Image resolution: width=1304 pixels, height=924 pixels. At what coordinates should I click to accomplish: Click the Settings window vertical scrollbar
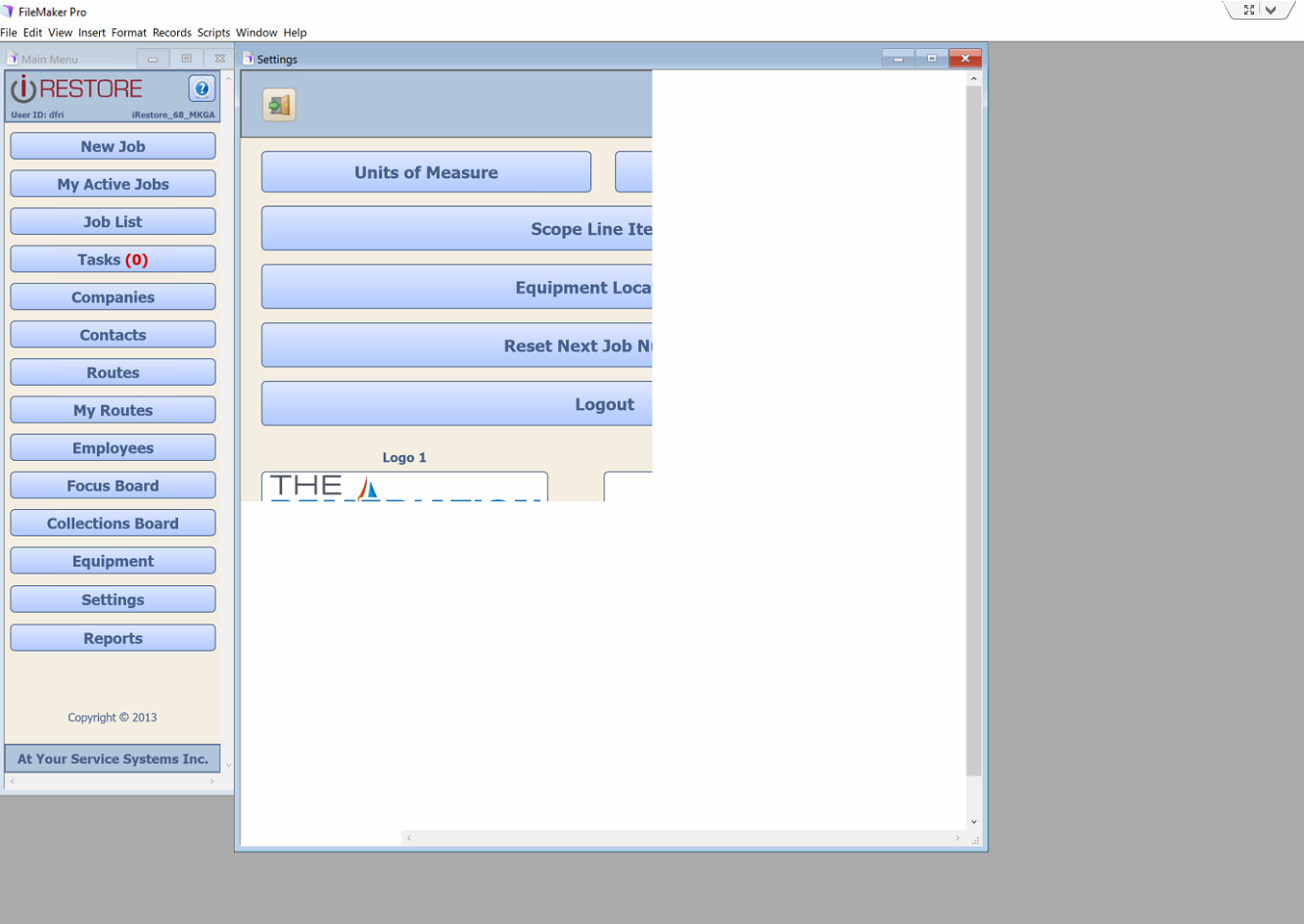973,431
